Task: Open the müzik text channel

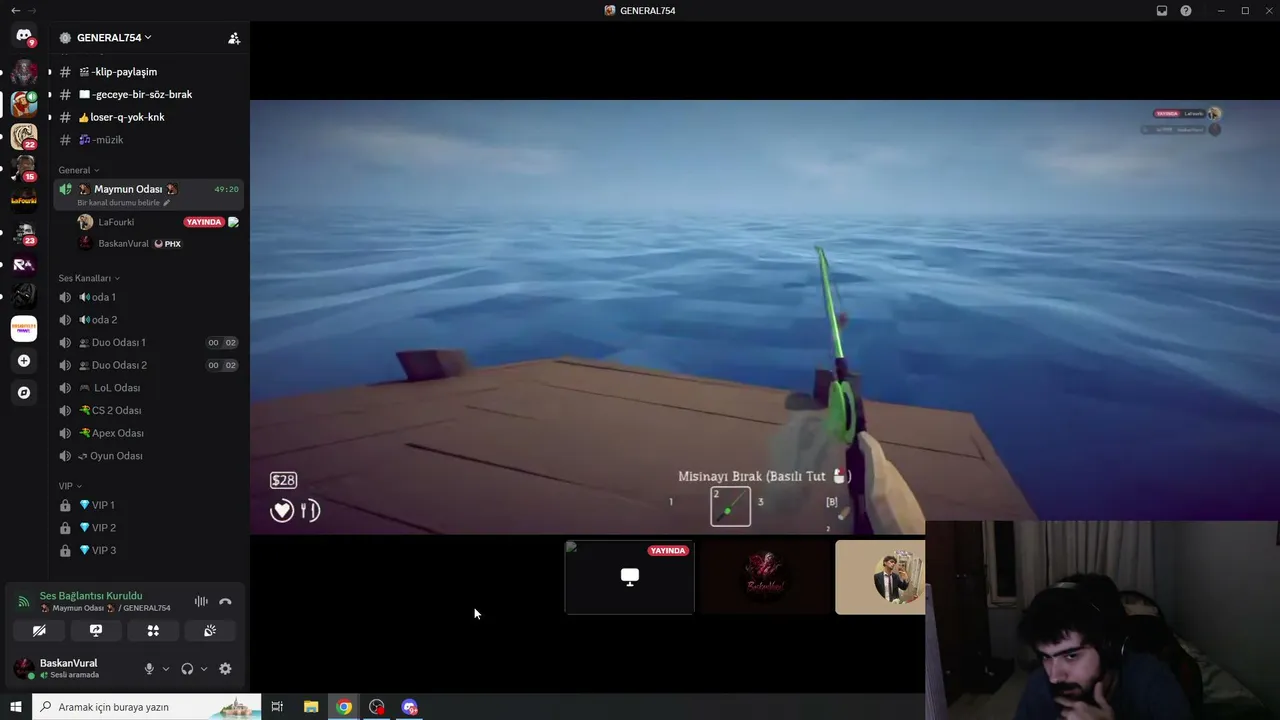Action: point(148,140)
